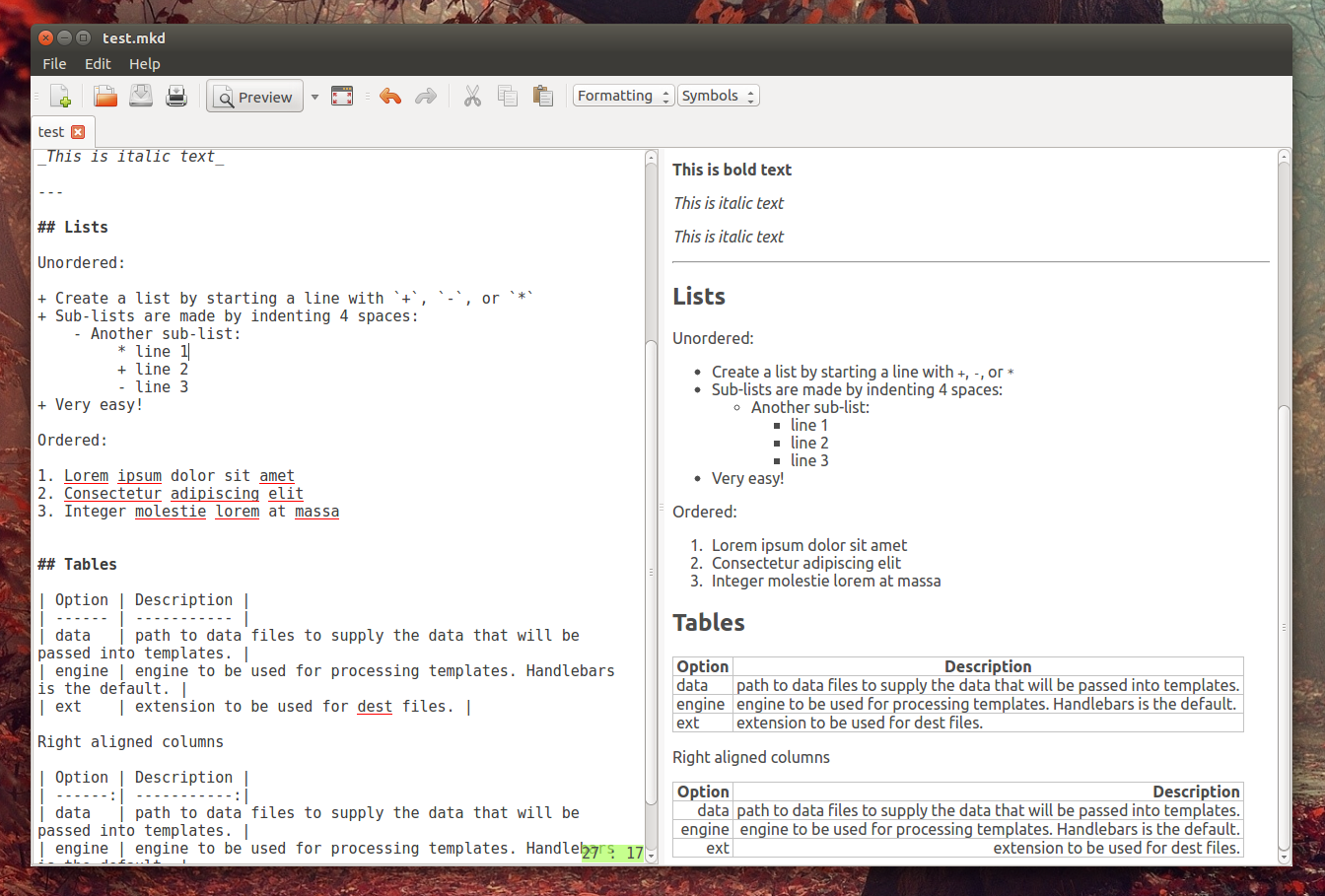This screenshot has width=1325, height=896.
Task: Close the test.mkd window
Action: click(45, 37)
